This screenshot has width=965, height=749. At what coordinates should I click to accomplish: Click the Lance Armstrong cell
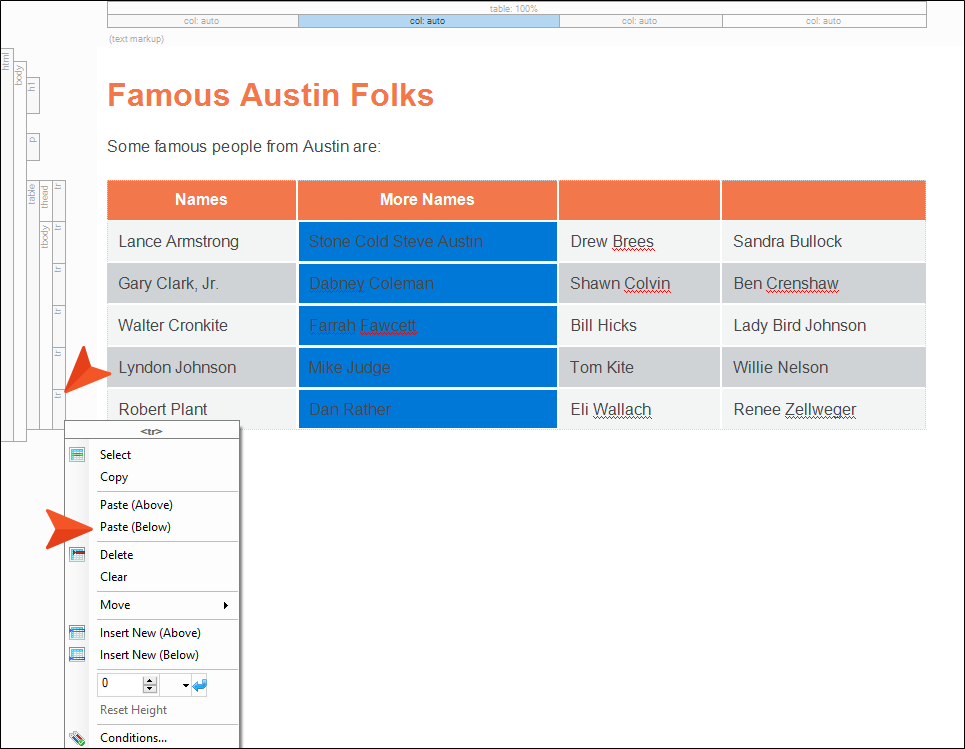point(202,242)
